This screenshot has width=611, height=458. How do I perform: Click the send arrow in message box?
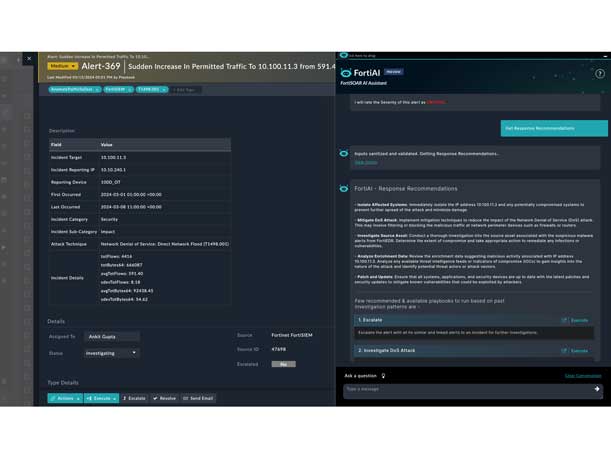point(596,389)
